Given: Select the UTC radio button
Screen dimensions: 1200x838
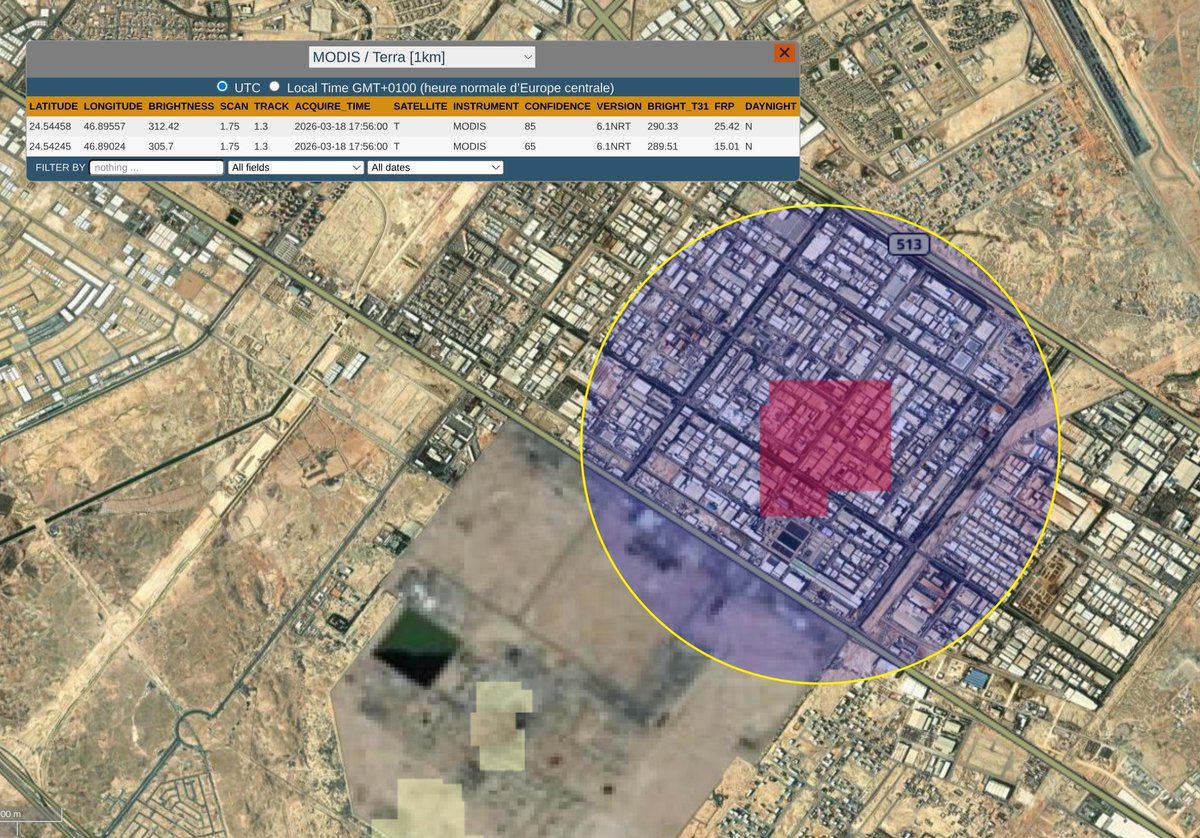Looking at the screenshot, I should (x=223, y=87).
